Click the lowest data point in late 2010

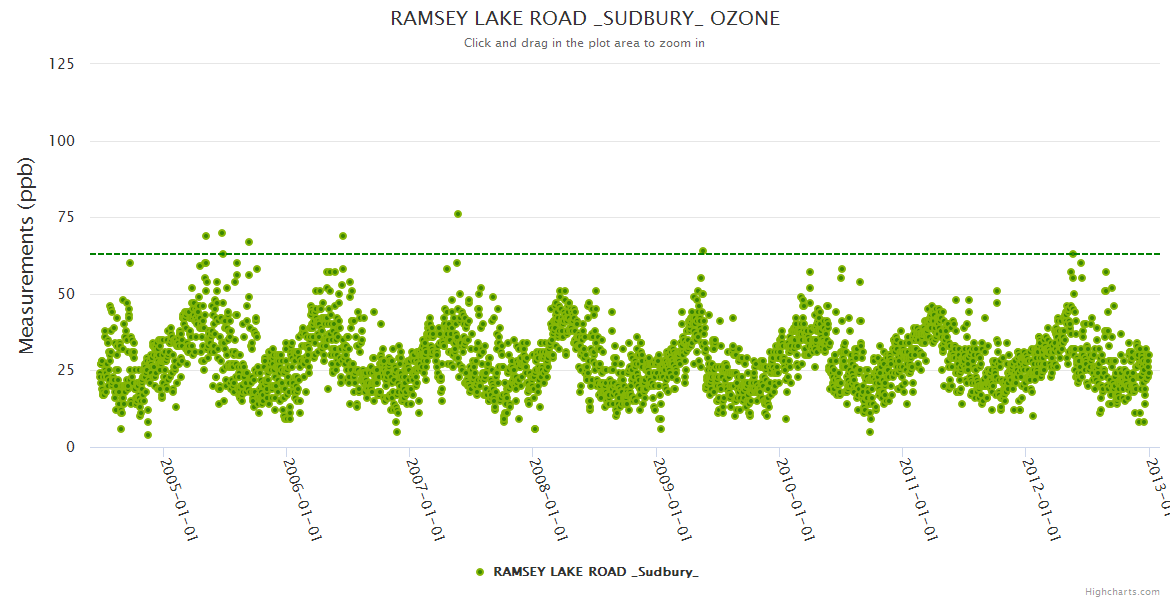click(x=870, y=432)
